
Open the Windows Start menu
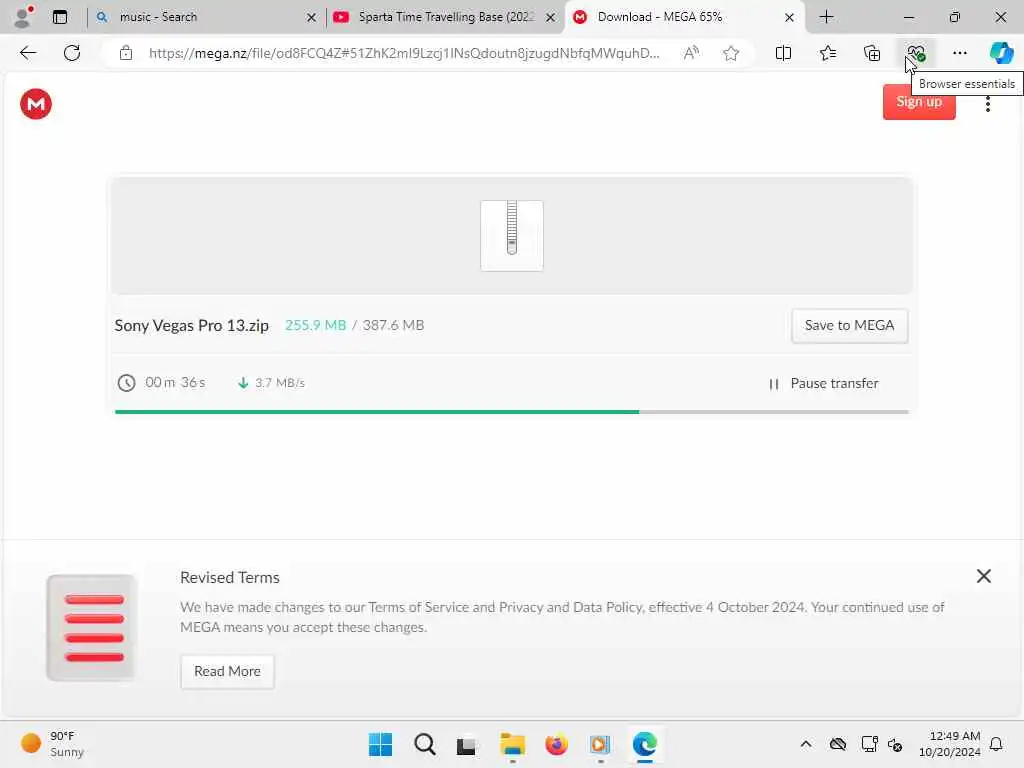(x=380, y=744)
